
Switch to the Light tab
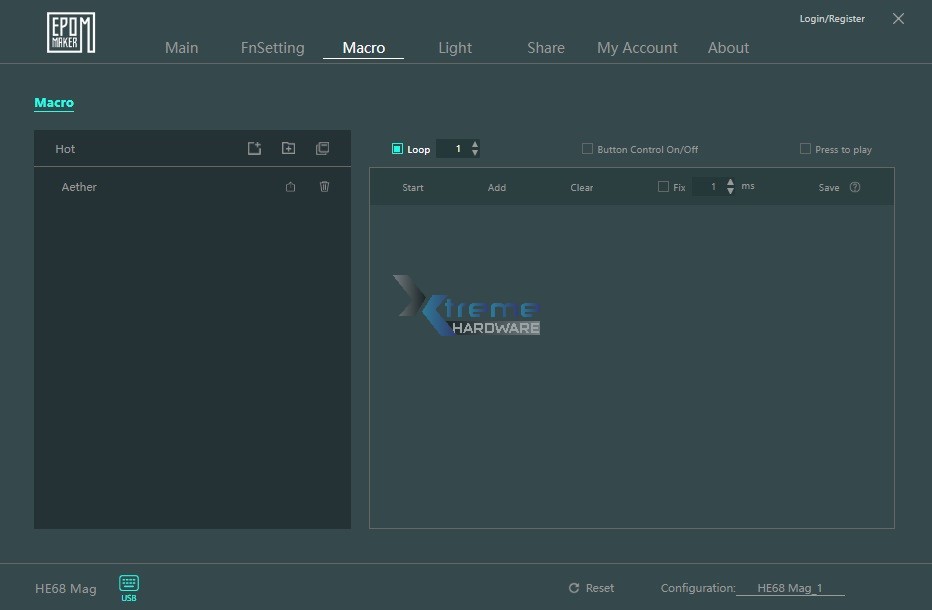click(x=455, y=47)
